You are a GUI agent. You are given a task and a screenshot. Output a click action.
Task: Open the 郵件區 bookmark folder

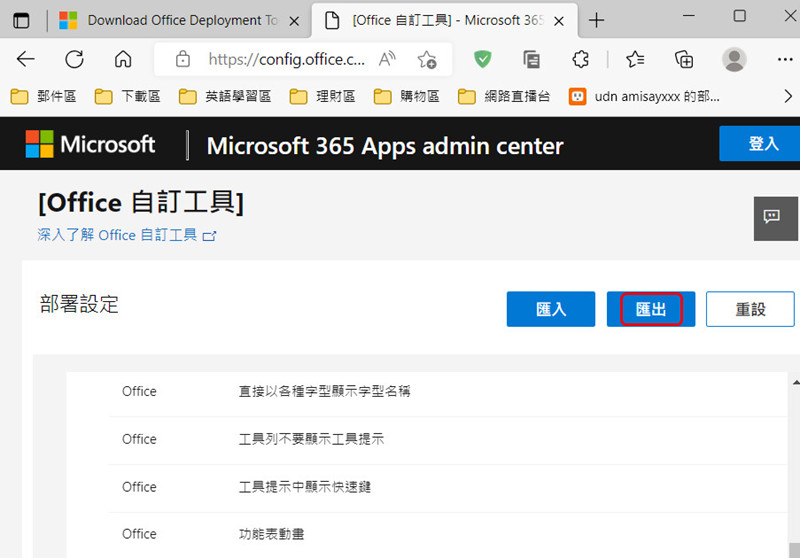tap(44, 96)
